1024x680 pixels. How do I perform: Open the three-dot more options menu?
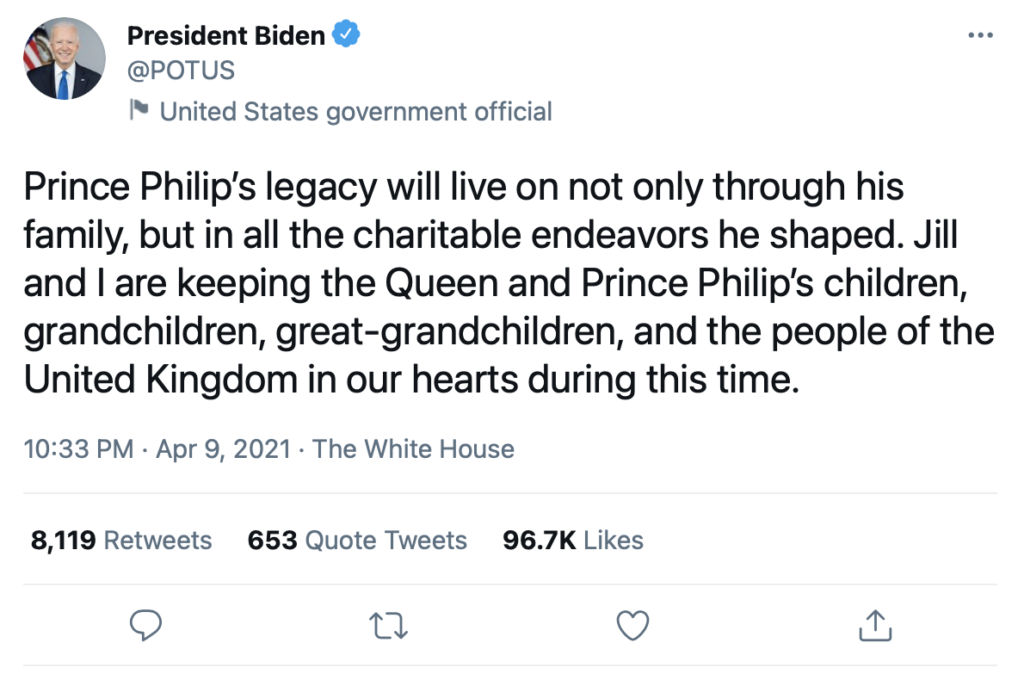click(980, 35)
